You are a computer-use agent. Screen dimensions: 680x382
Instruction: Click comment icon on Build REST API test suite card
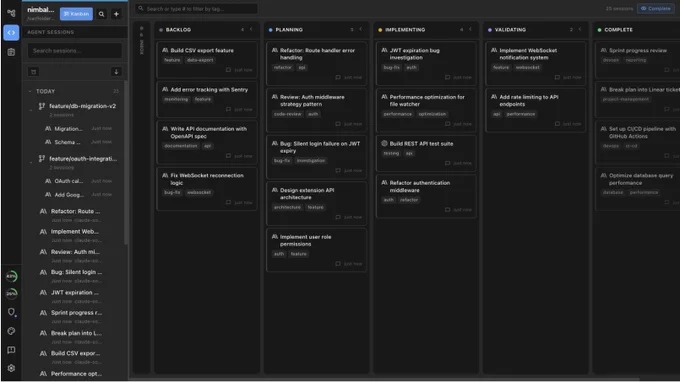point(448,163)
